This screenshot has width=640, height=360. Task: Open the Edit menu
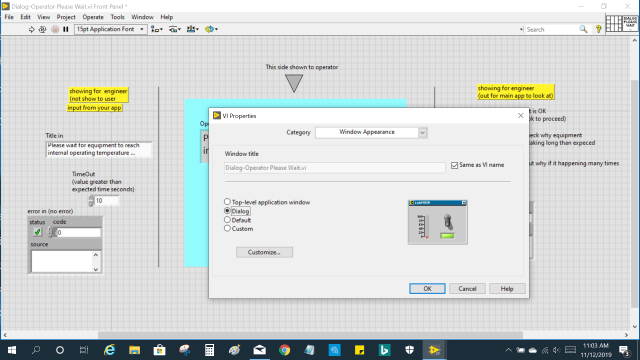[25, 17]
